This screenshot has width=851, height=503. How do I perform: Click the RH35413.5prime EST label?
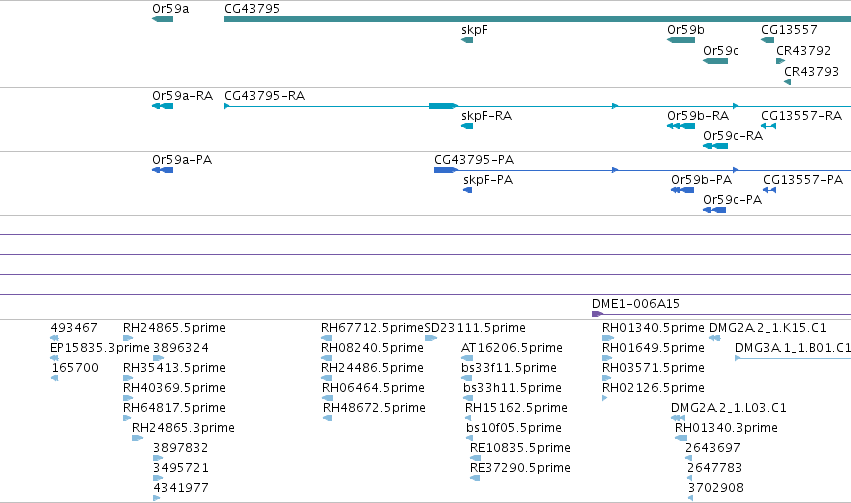pos(174,368)
